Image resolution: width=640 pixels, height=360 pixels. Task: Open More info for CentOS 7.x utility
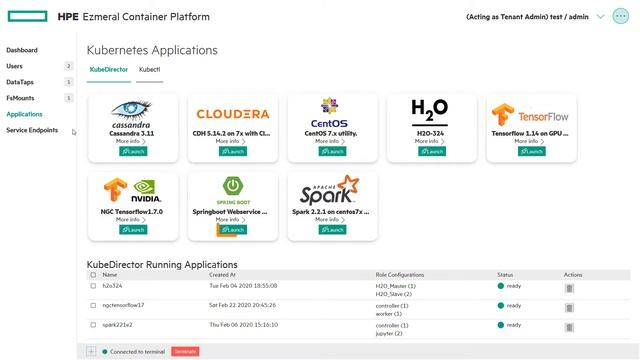pyautogui.click(x=330, y=141)
